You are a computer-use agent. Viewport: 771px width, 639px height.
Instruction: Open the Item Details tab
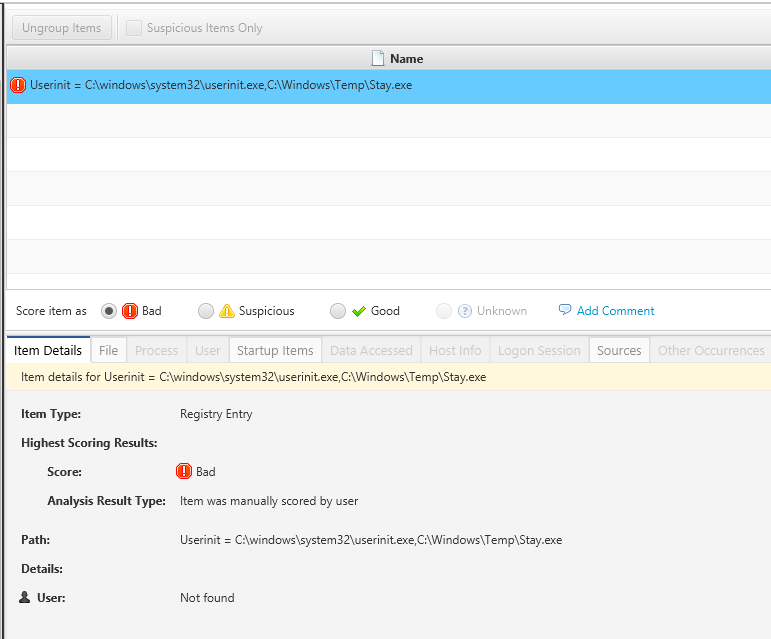[48, 351]
